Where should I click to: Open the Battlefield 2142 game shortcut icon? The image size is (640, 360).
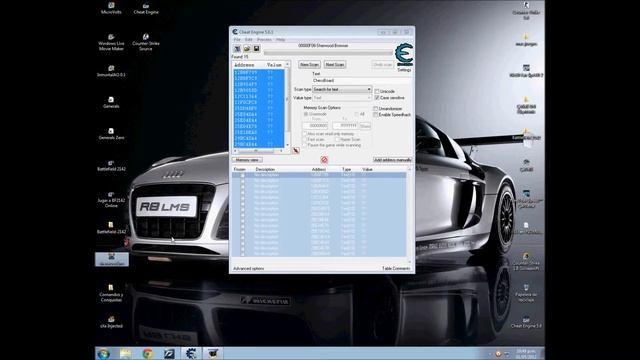click(x=111, y=165)
